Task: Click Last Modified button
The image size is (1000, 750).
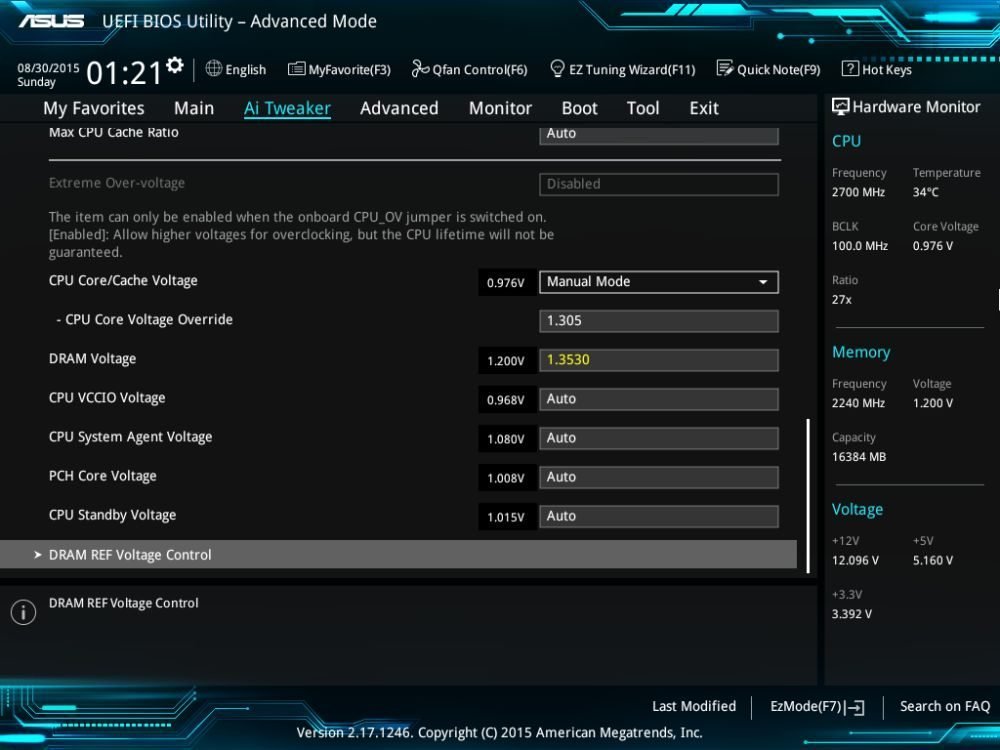Action: tap(694, 706)
